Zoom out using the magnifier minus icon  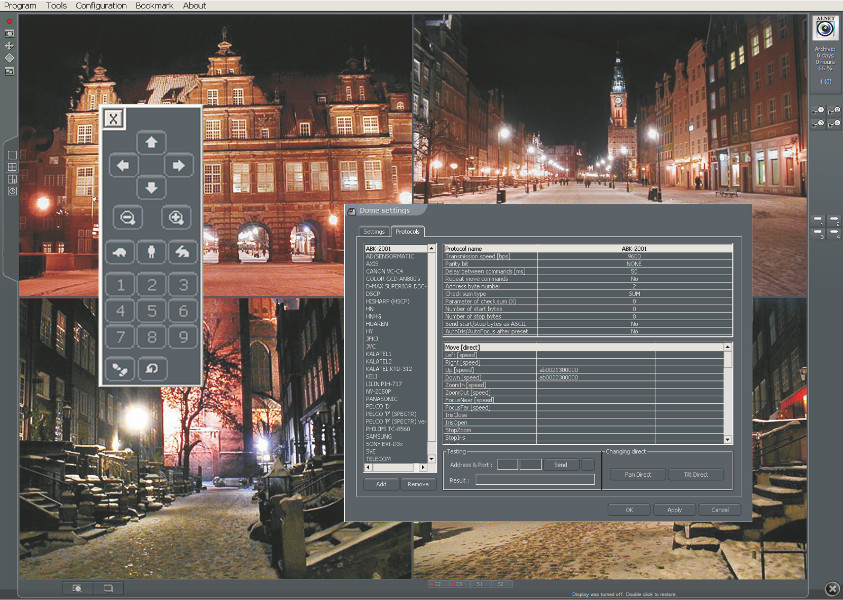tap(126, 217)
